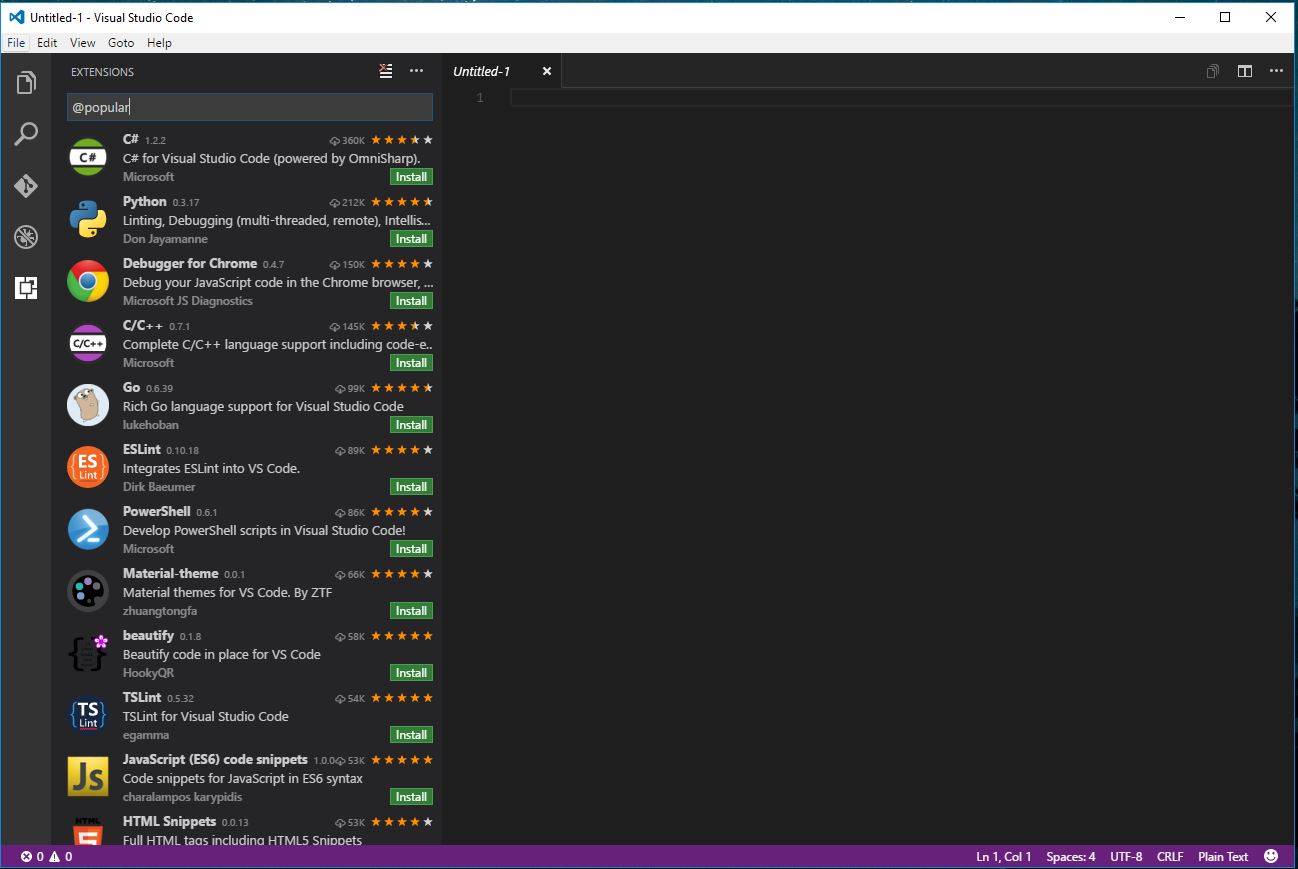Click the ESLint extension icon
Viewport: 1298px width, 869px height.
pyautogui.click(x=88, y=468)
